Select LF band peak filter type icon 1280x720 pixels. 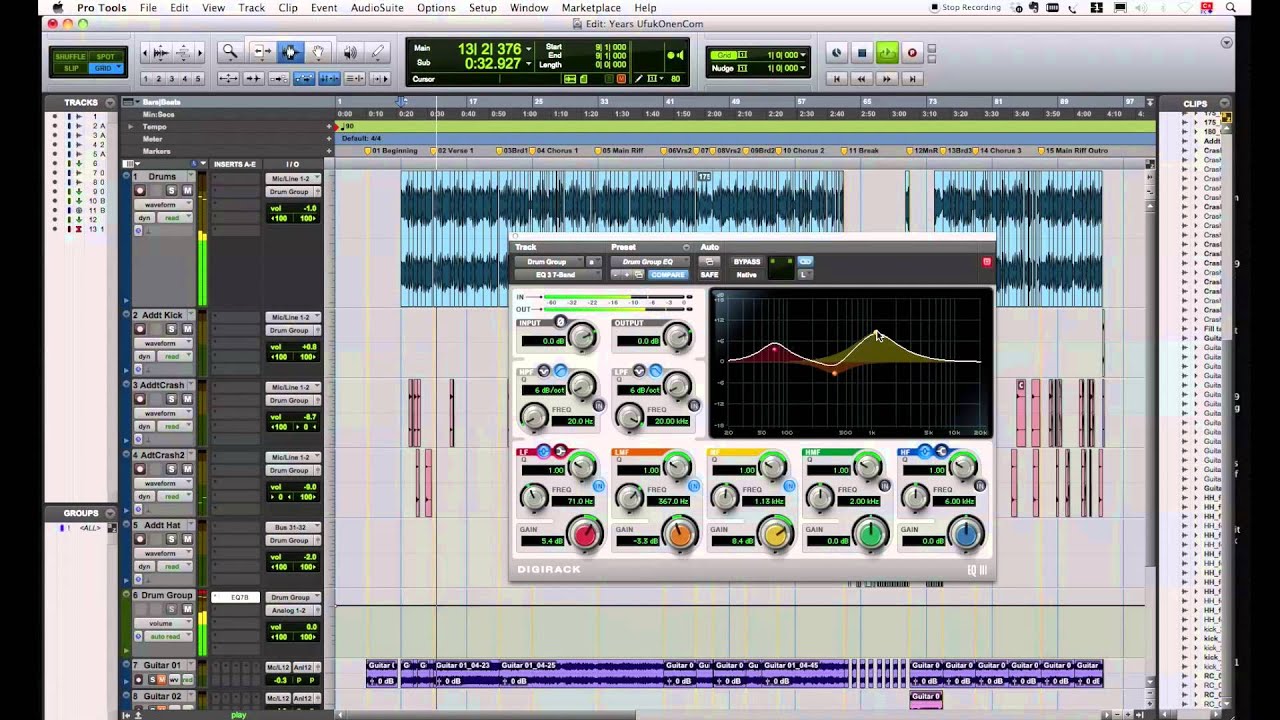tap(545, 451)
